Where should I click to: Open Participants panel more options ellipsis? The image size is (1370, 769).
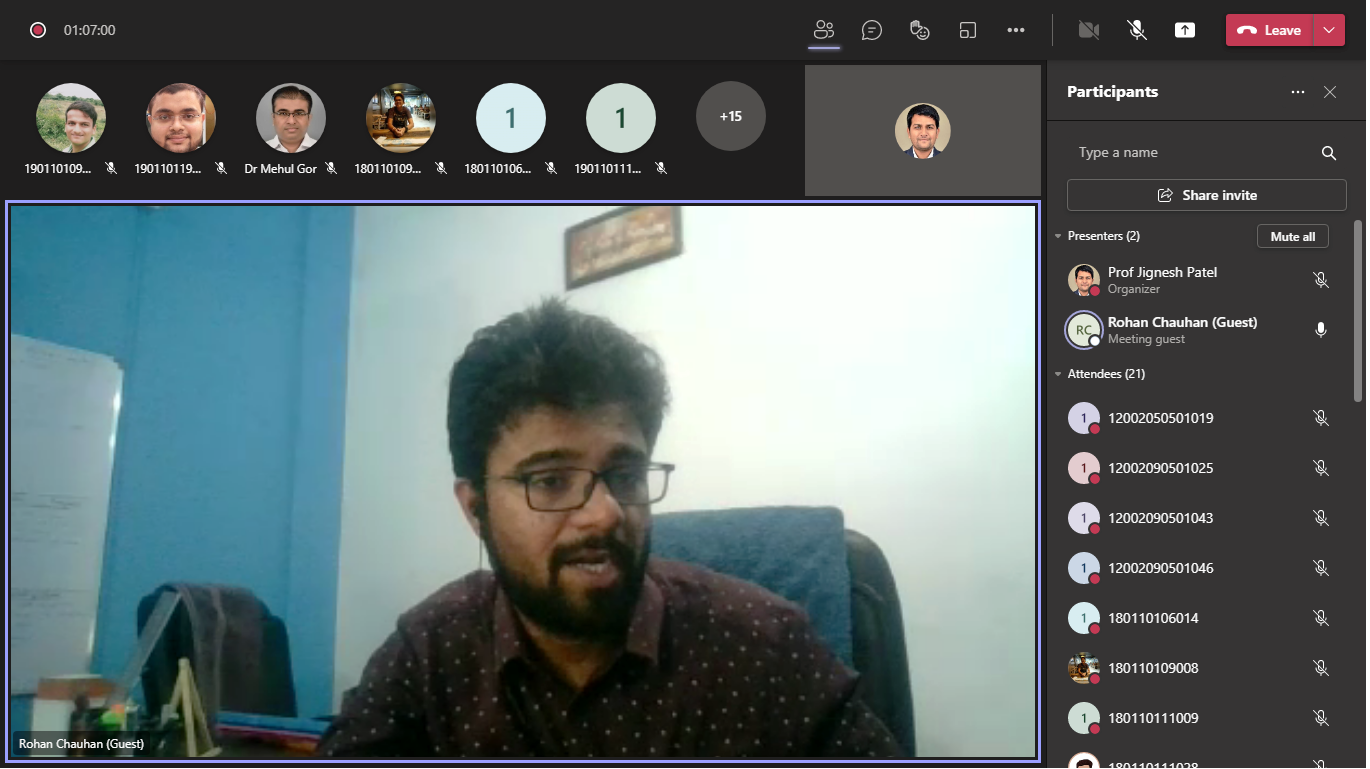coord(1298,92)
